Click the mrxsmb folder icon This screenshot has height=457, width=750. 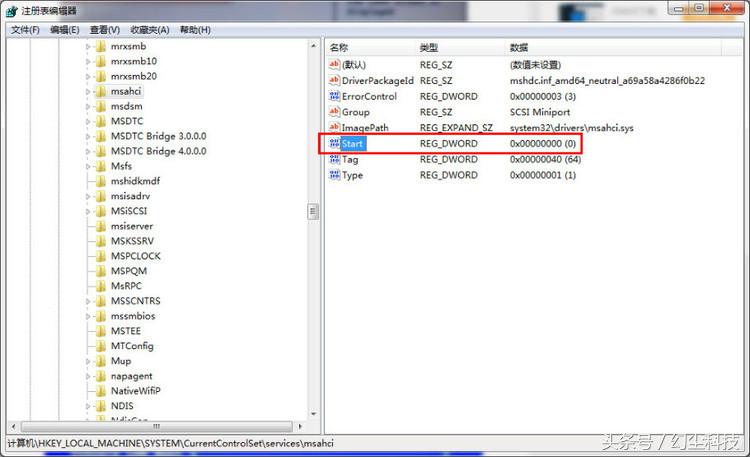100,46
